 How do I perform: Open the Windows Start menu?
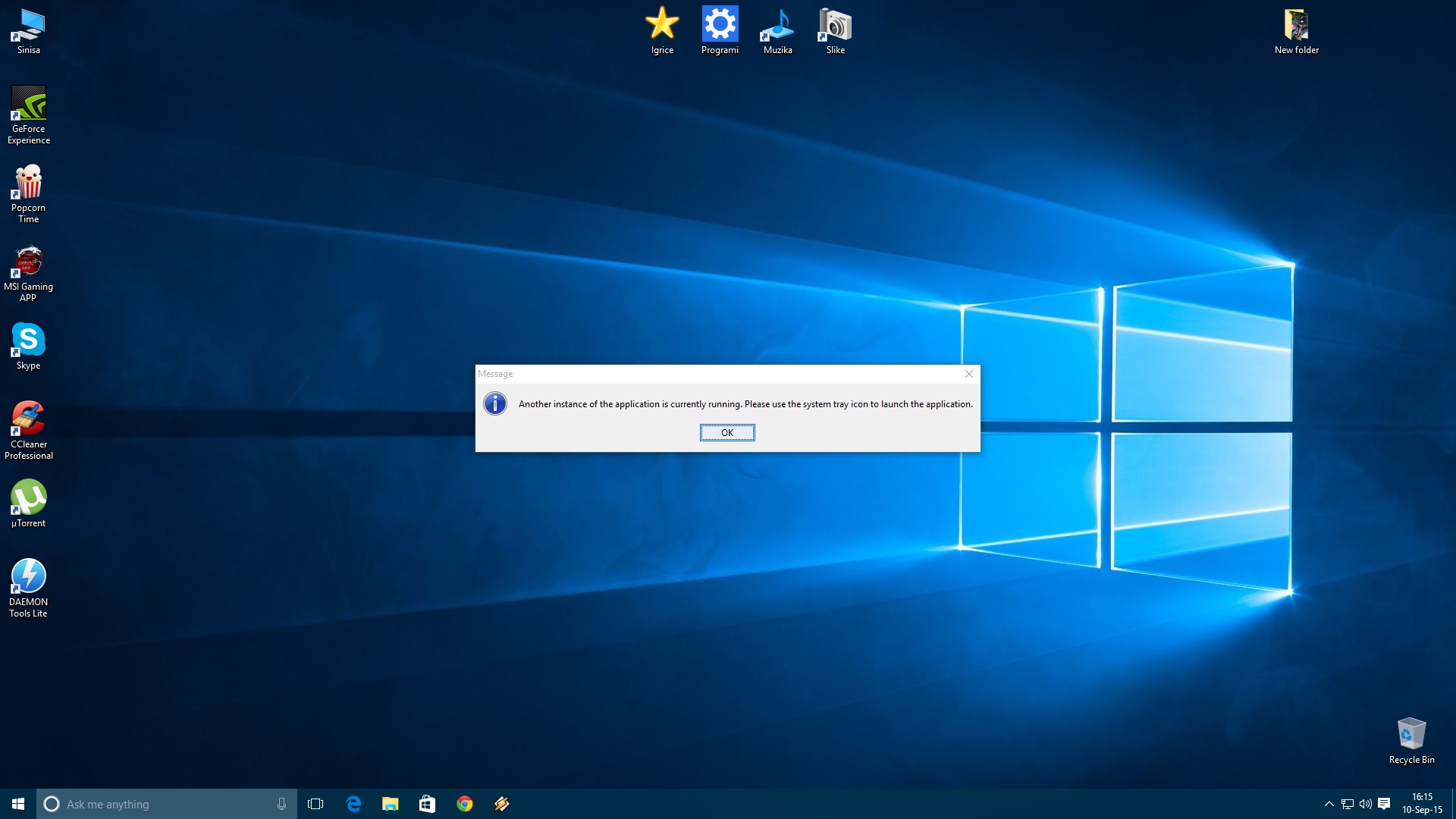tap(18, 804)
